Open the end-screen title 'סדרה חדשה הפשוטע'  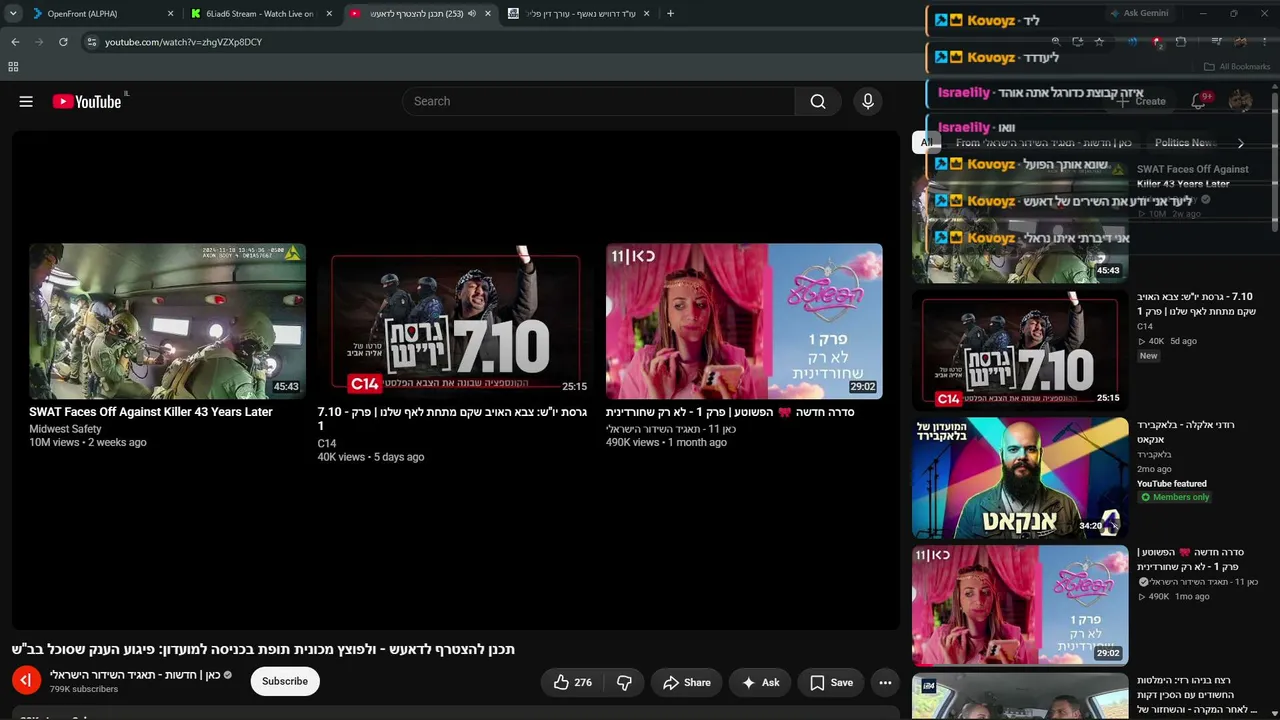(x=730, y=412)
